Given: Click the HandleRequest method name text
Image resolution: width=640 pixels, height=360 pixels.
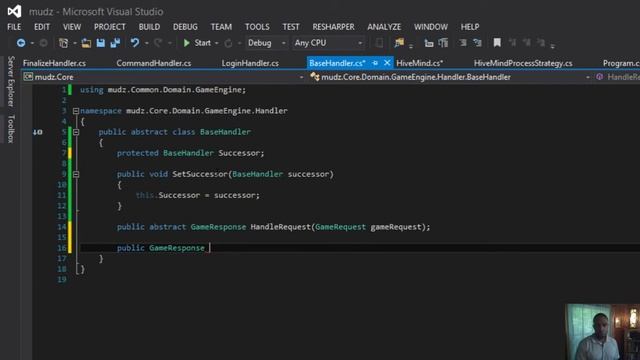Looking at the screenshot, I should [x=280, y=227].
